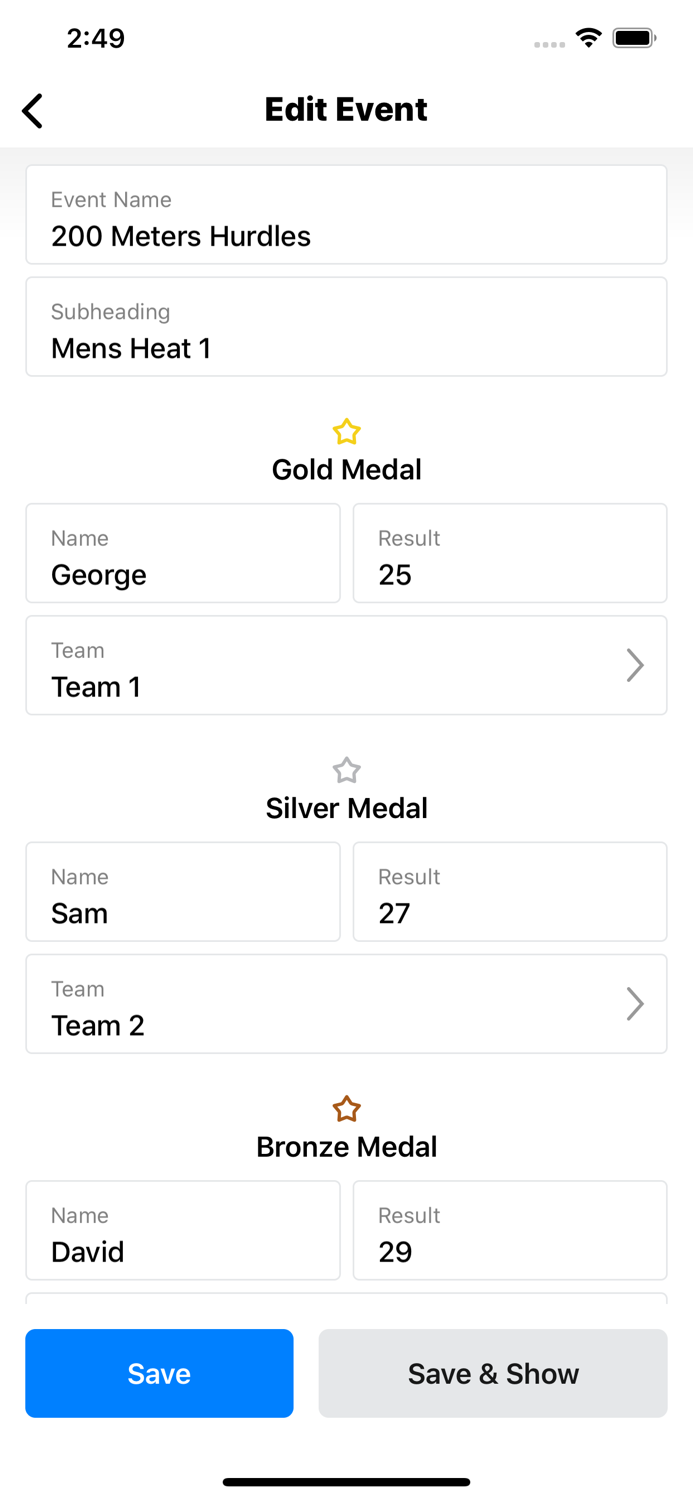Tap the gray star above Silver Medal

346,770
